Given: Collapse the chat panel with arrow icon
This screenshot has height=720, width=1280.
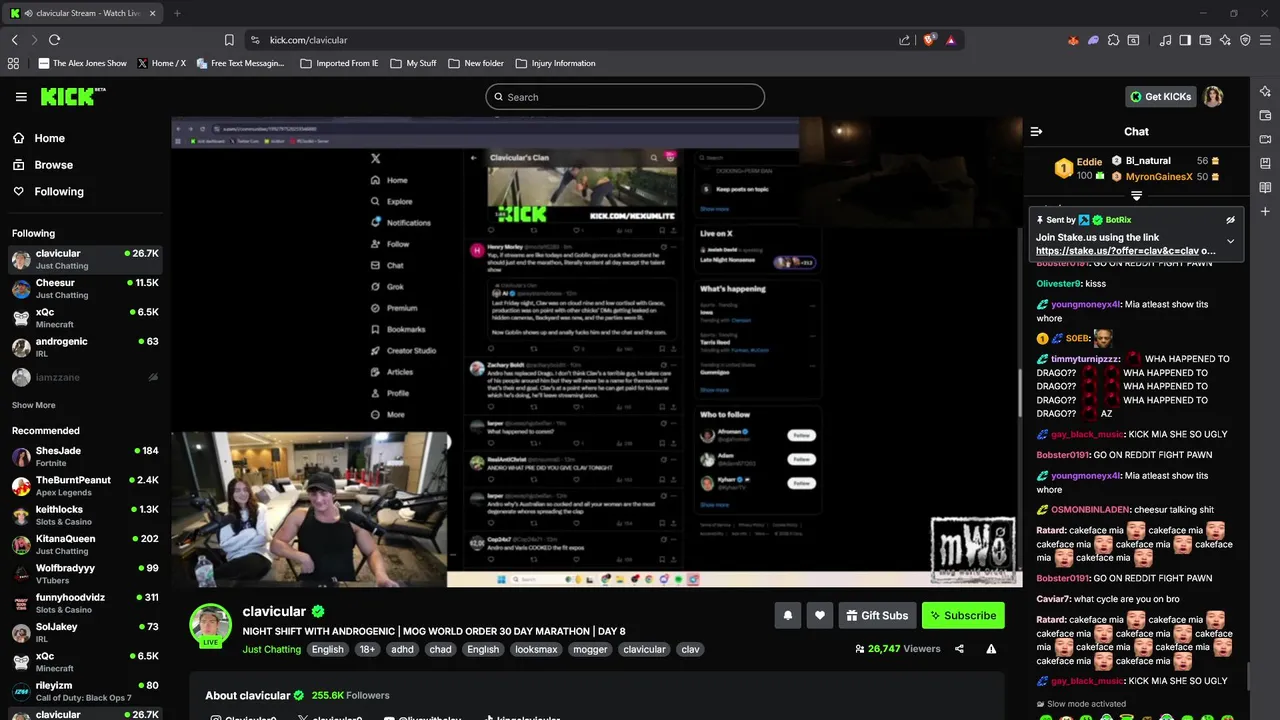Looking at the screenshot, I should (x=1036, y=131).
